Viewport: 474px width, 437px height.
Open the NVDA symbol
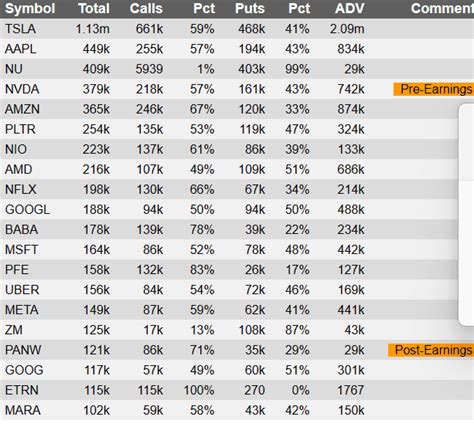click(x=22, y=89)
